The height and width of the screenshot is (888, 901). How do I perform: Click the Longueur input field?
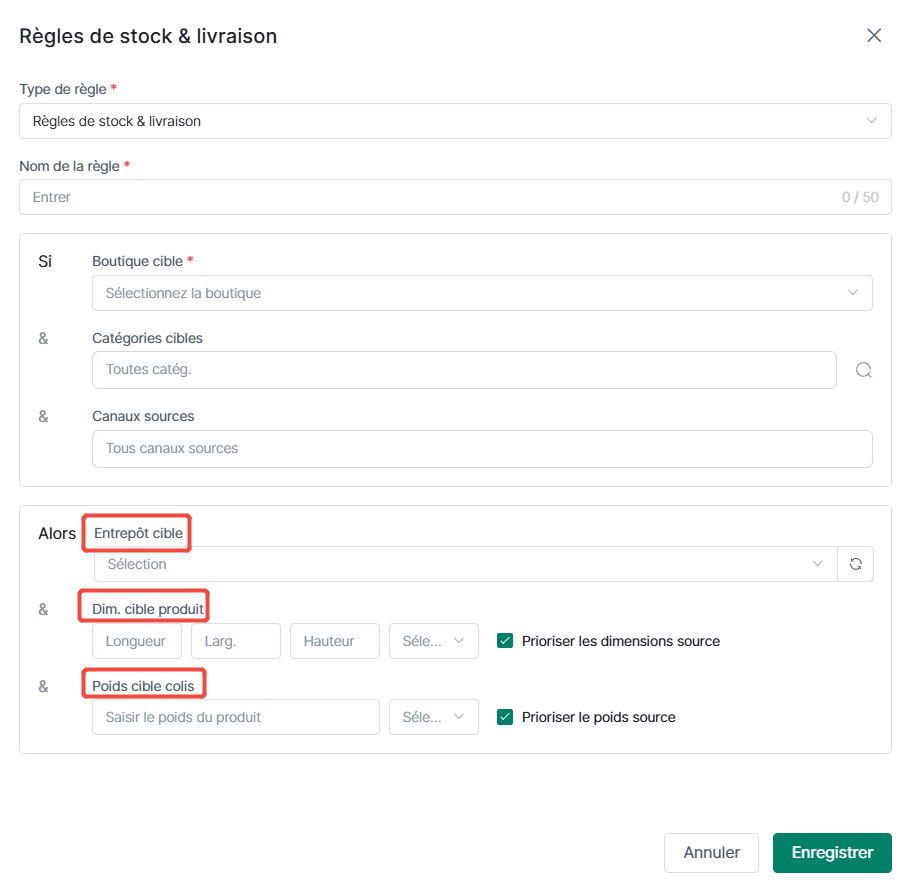coord(137,641)
